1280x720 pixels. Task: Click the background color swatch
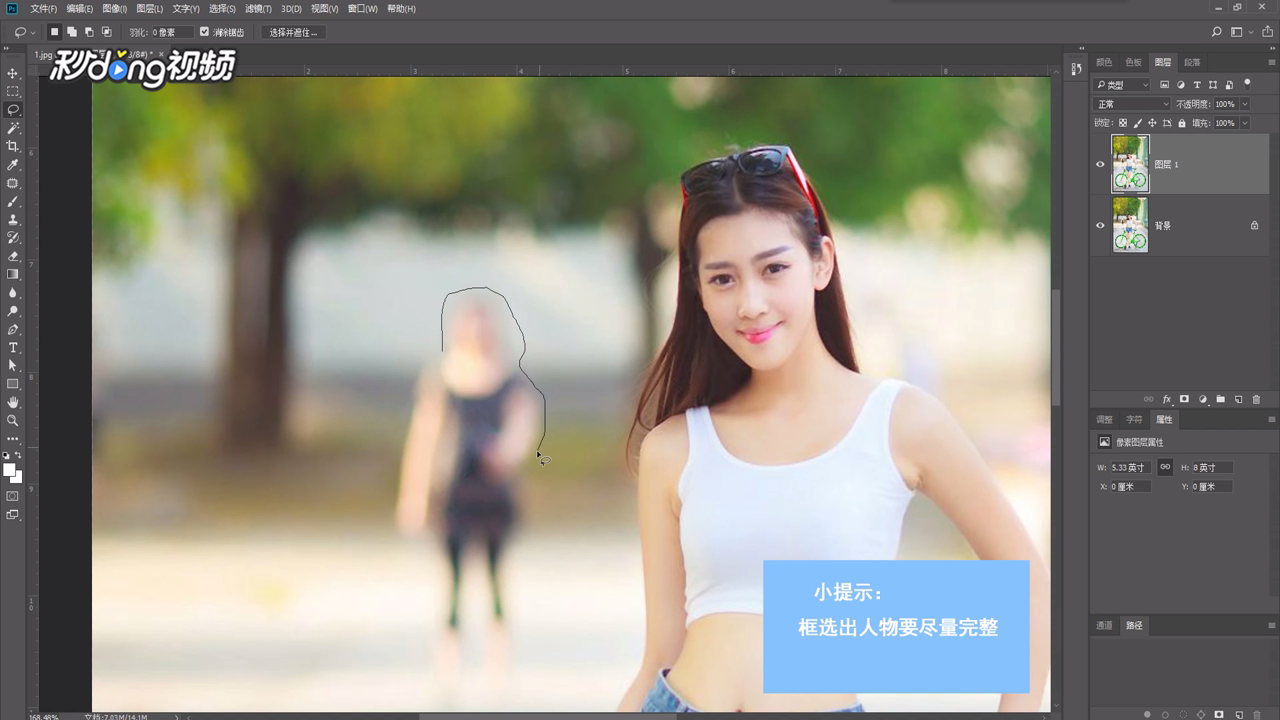coord(16,477)
